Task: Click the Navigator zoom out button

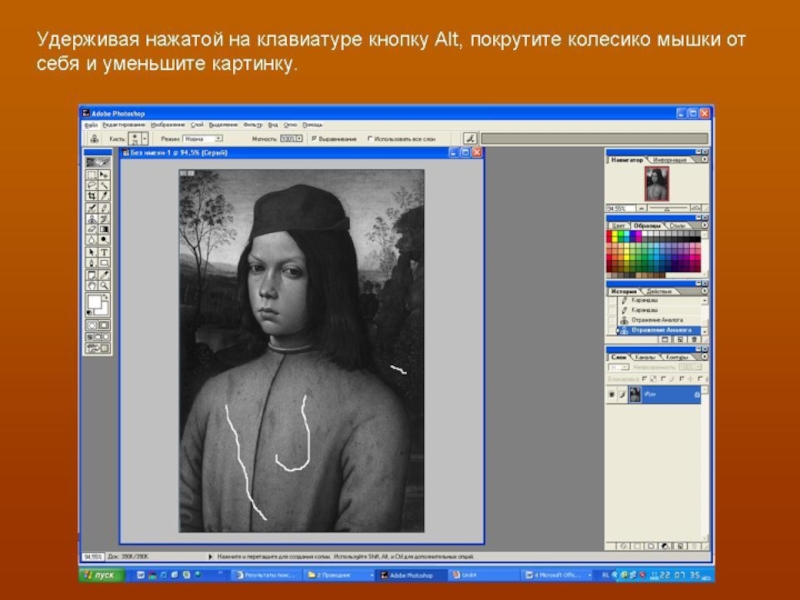Action: (x=642, y=208)
